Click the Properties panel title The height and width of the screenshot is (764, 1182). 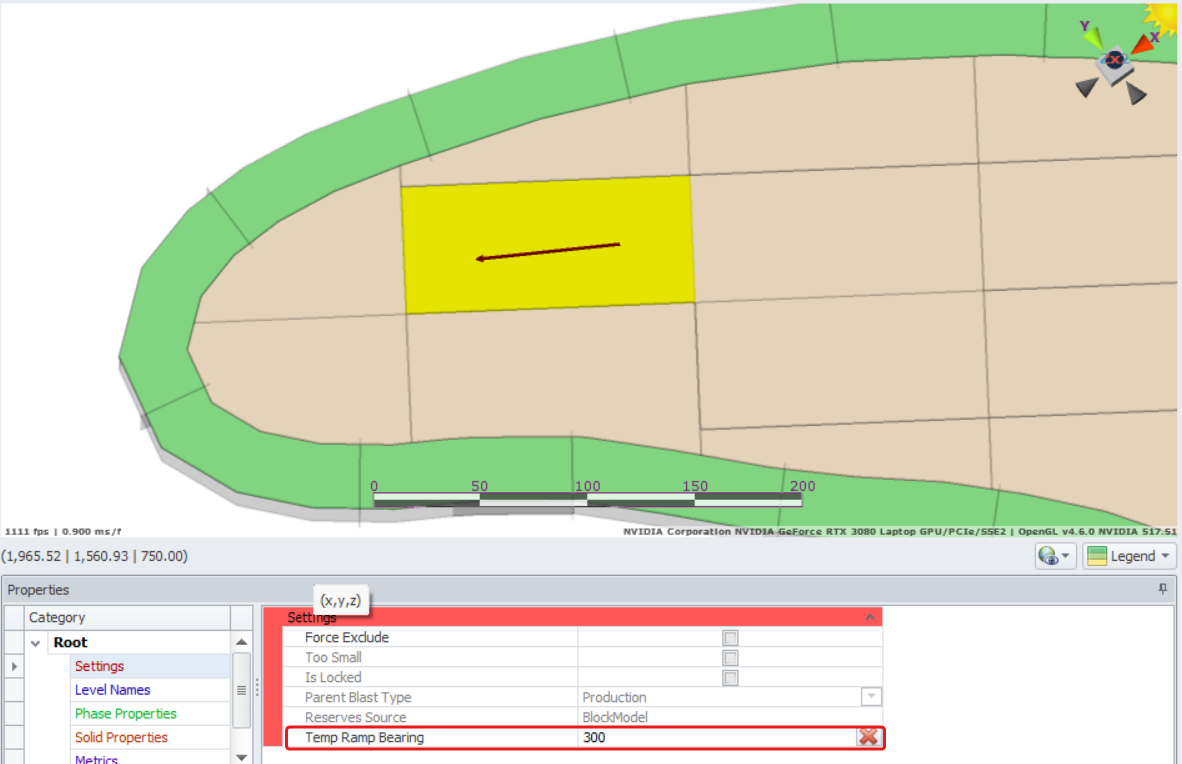[38, 590]
